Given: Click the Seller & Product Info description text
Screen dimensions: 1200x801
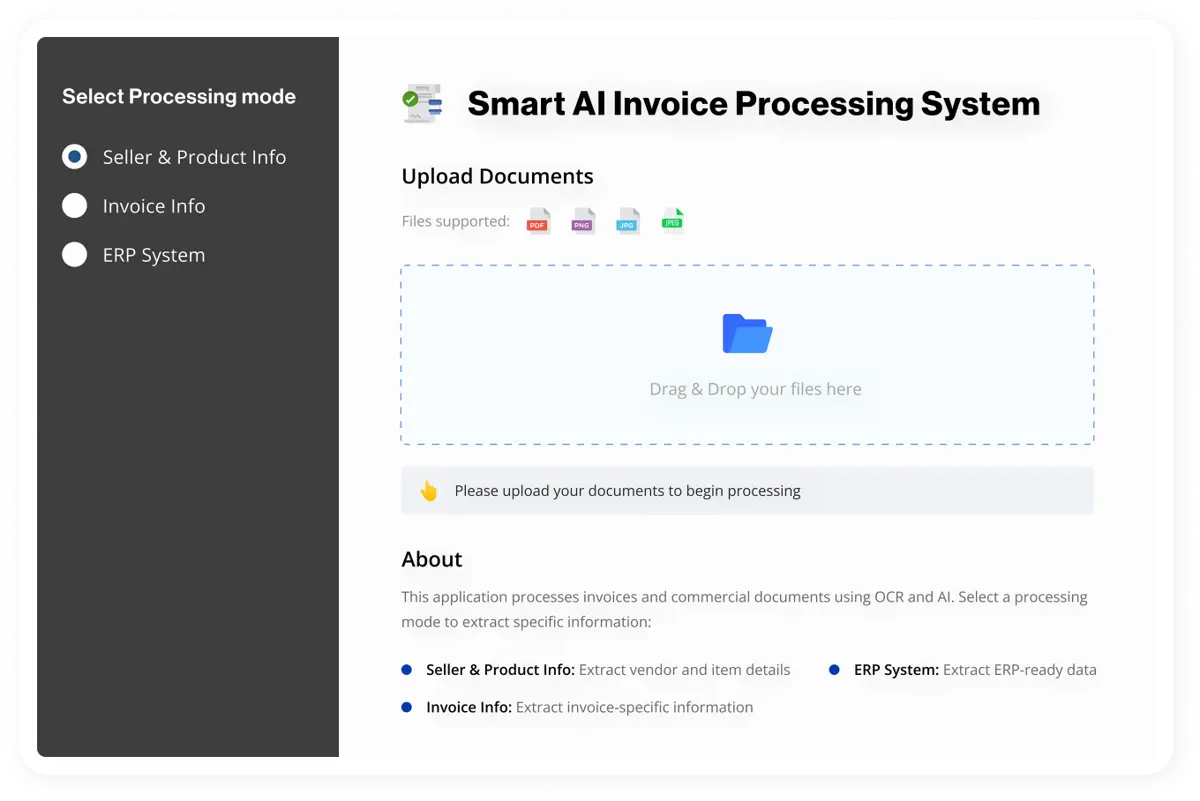Looking at the screenshot, I should coord(607,670).
